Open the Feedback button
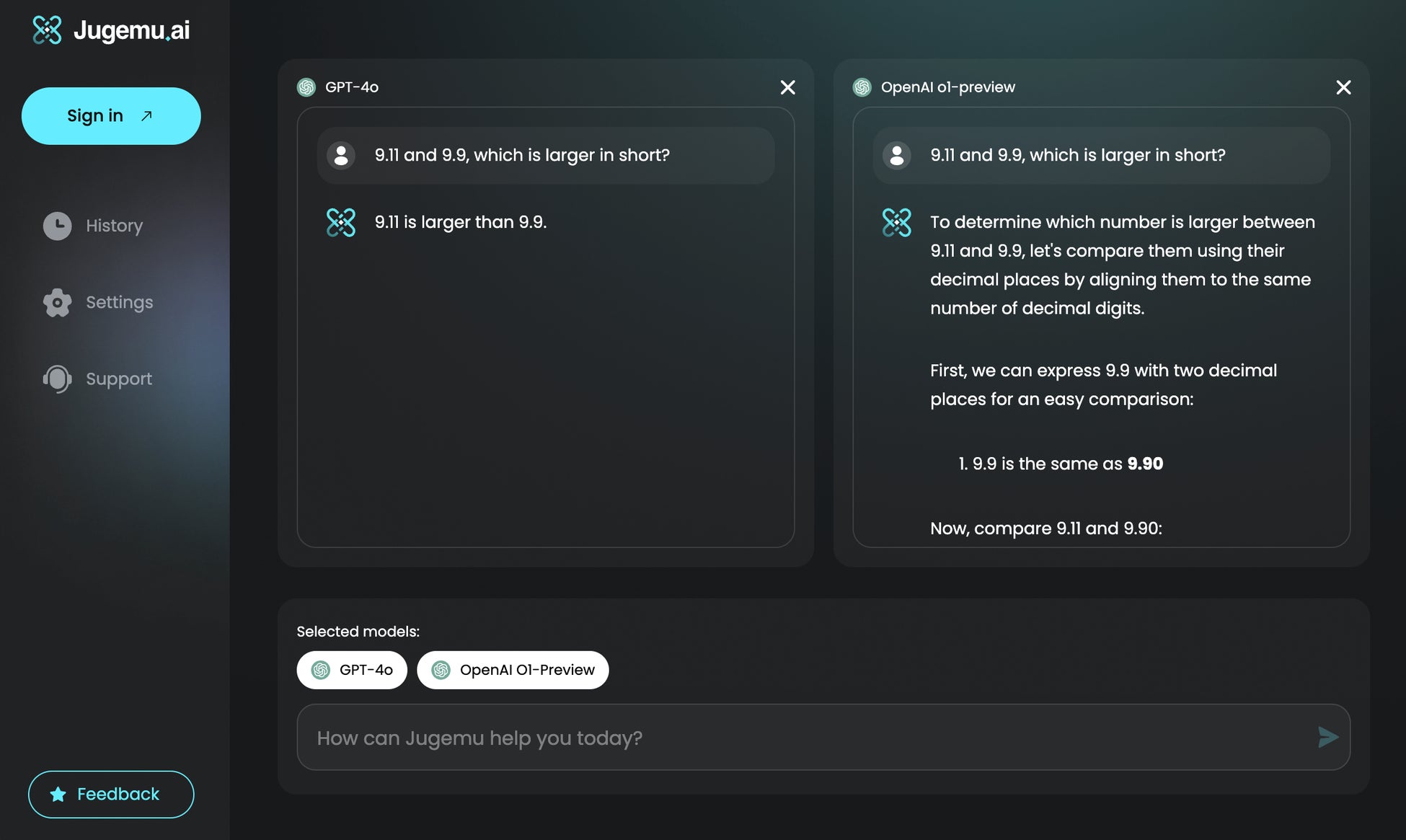1406x840 pixels. (111, 795)
